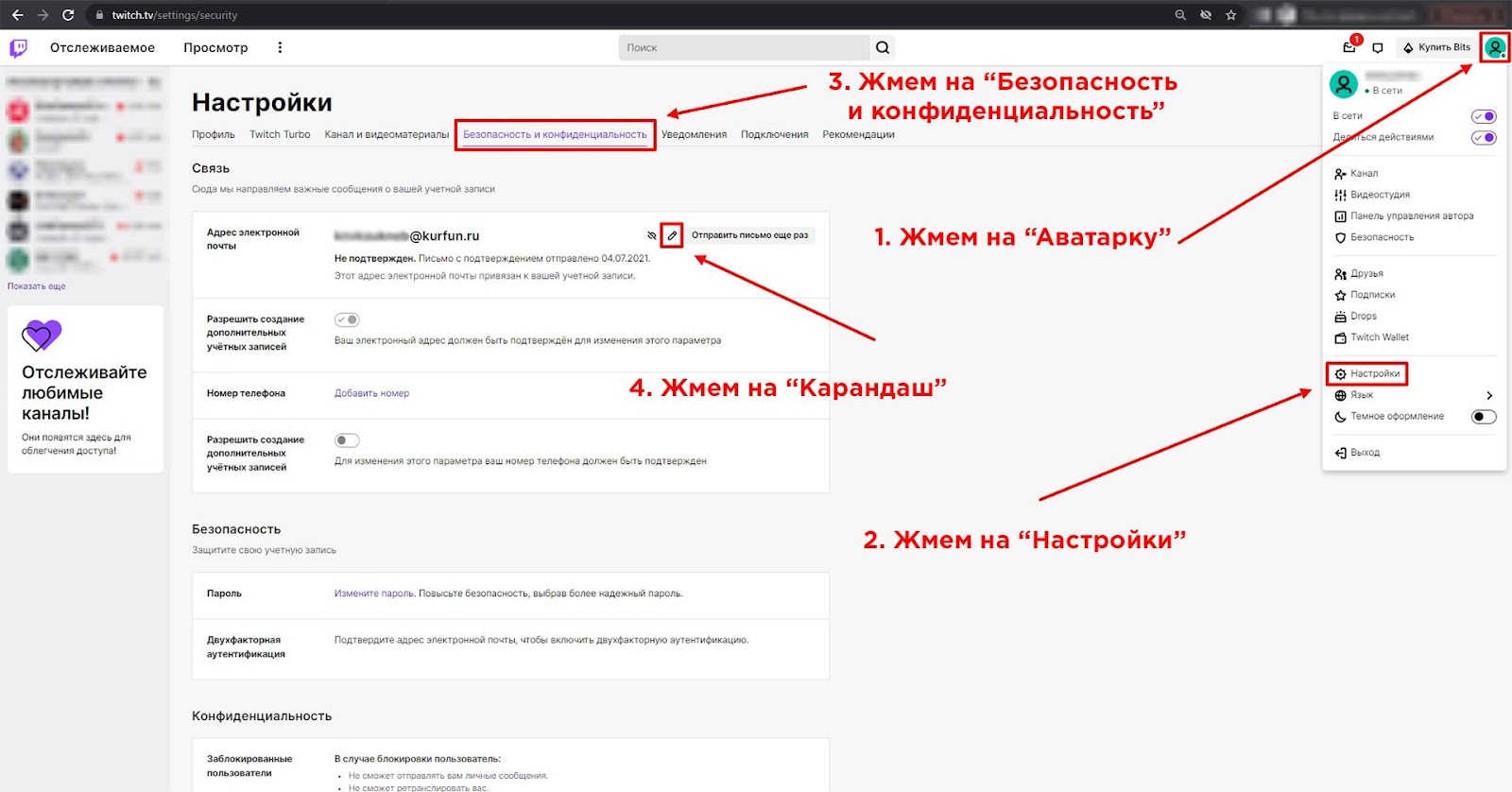Viewport: 1512px width, 792px height.
Task: Open the notifications inbox icon with badge
Action: point(1349,47)
